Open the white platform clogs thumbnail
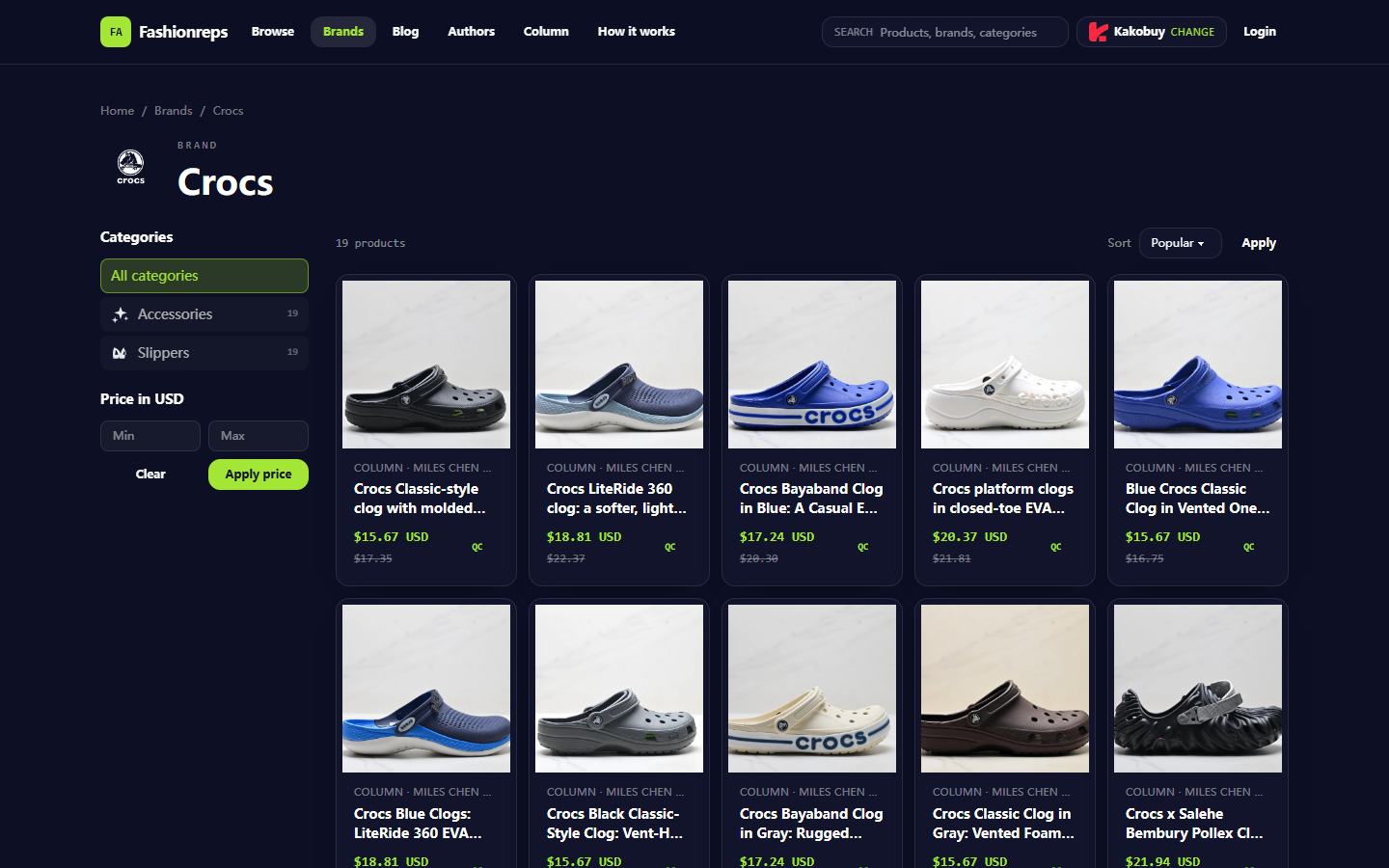Screen dimensions: 1389x868 pos(1005,365)
